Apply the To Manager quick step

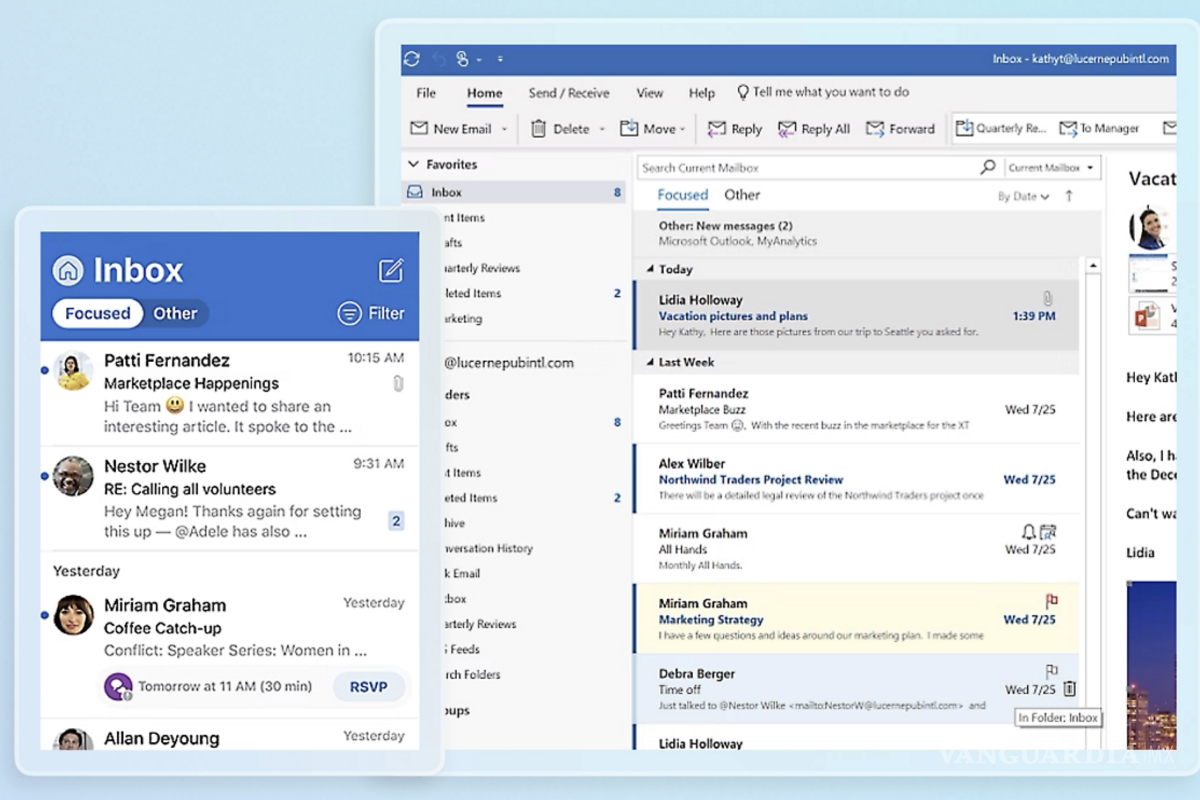click(x=1098, y=128)
